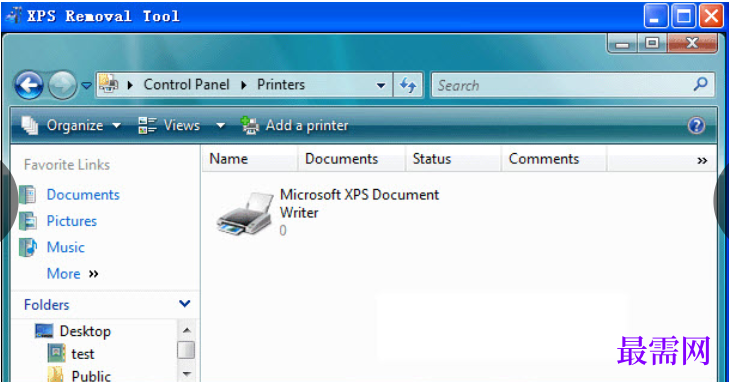Viewport: 729px width, 382px height.
Task: Open Help with the question mark icon
Action: (696, 125)
